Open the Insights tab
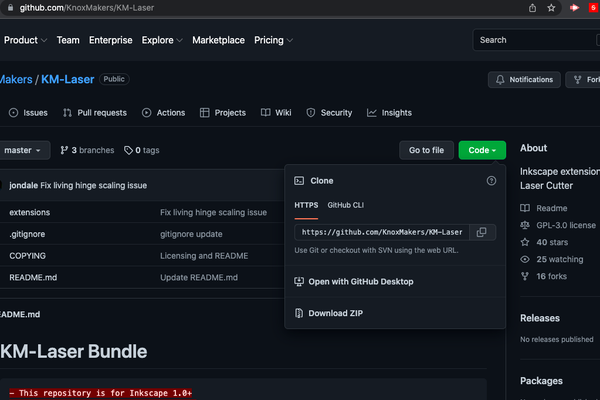This screenshot has height=400, width=600. pyautogui.click(x=389, y=113)
